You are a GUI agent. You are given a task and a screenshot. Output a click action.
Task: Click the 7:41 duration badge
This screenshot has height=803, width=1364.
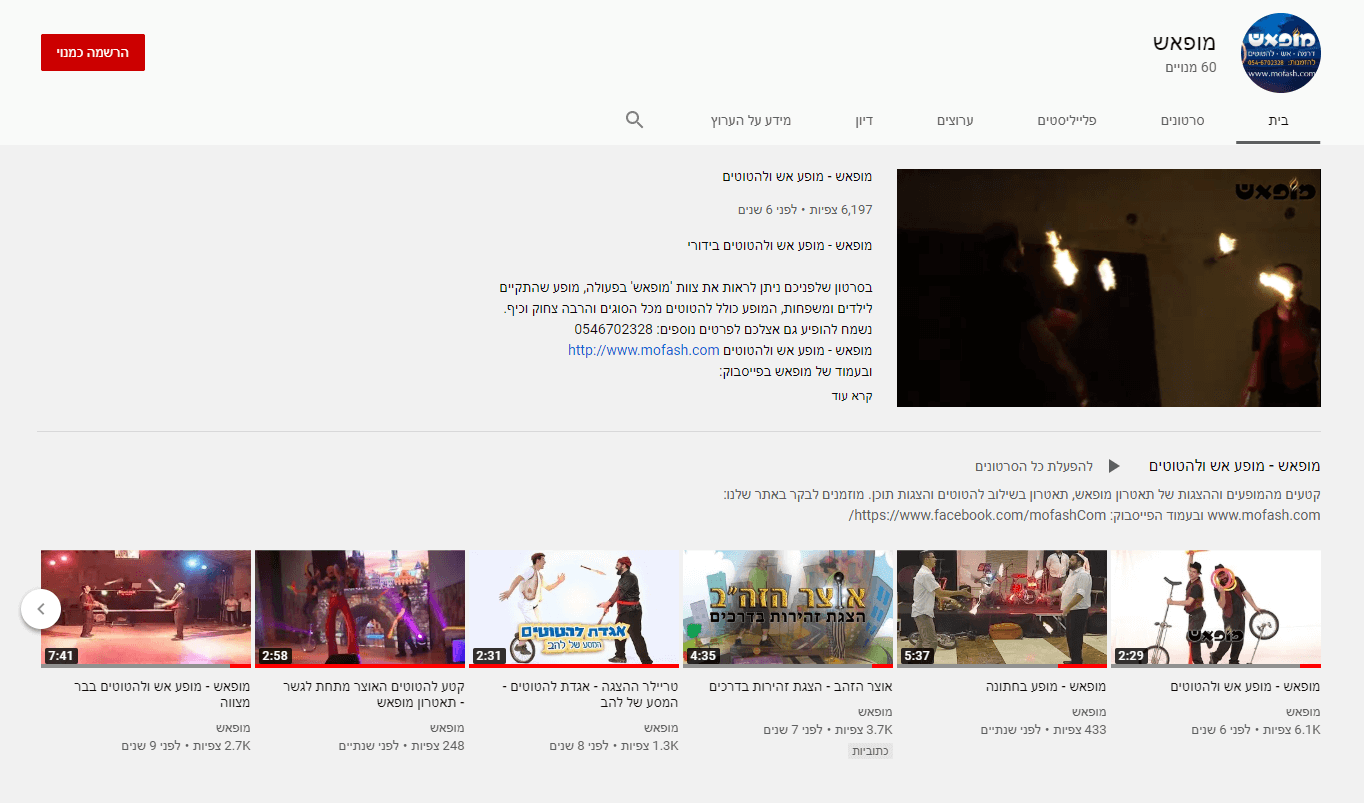61,656
